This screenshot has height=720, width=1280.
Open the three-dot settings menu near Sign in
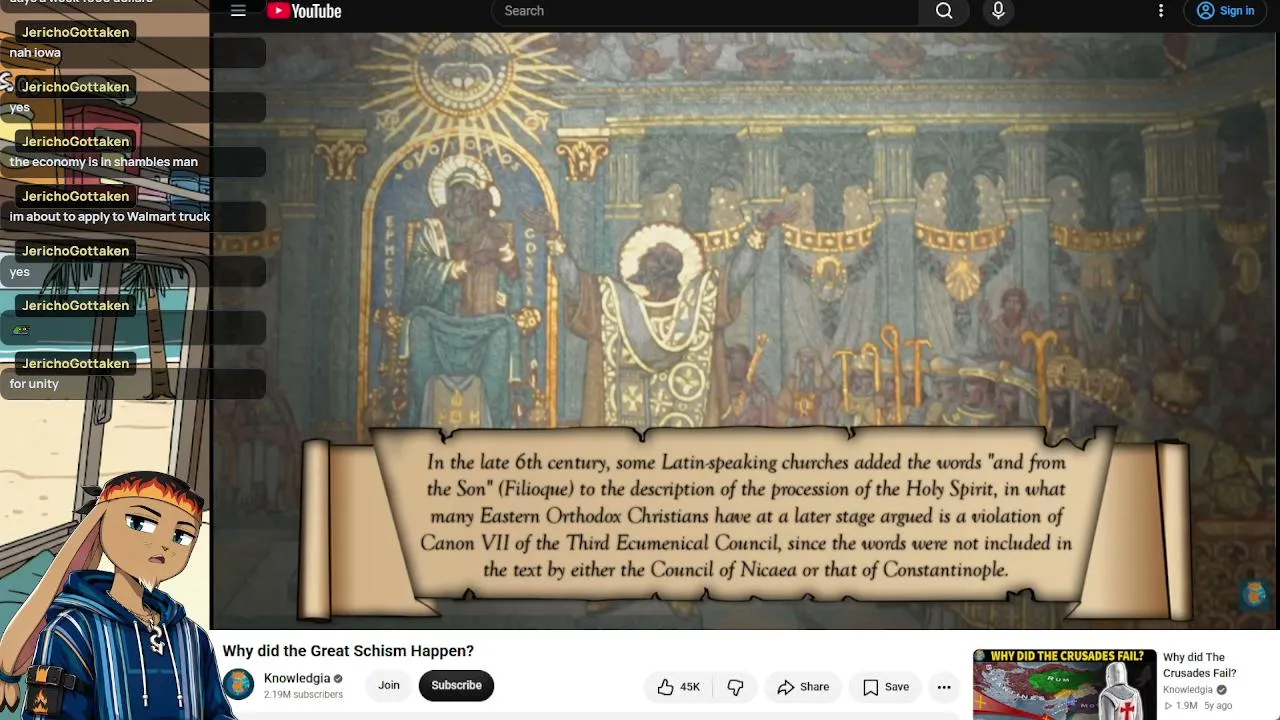[x=1161, y=11]
